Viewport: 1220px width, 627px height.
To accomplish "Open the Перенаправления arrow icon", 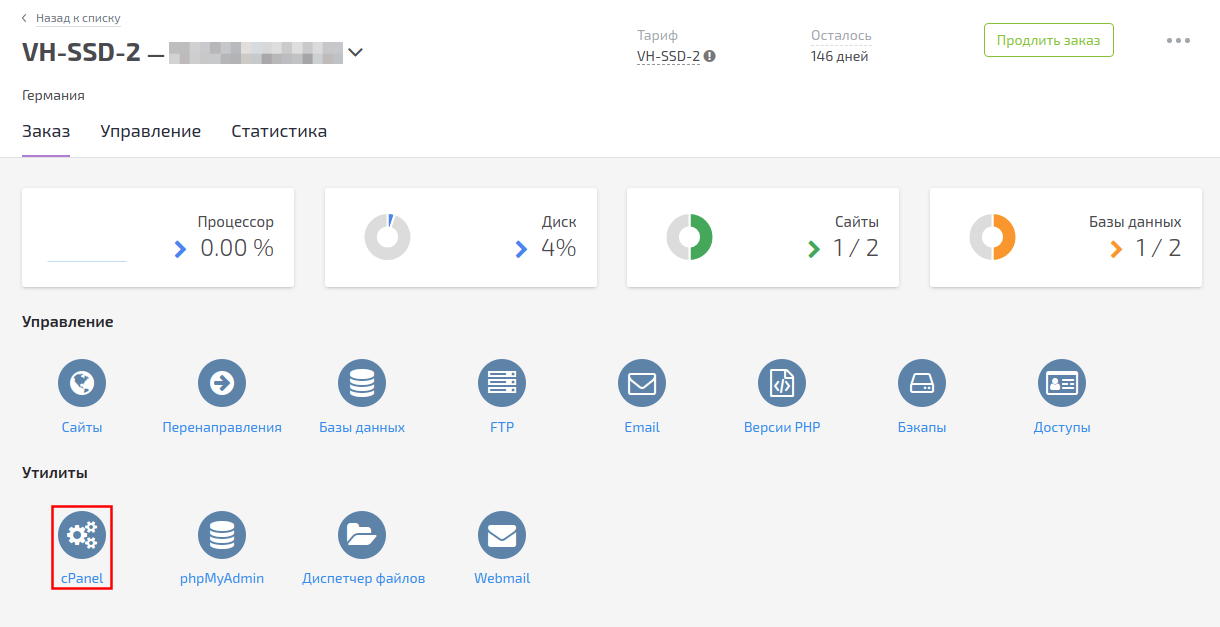I will [222, 383].
